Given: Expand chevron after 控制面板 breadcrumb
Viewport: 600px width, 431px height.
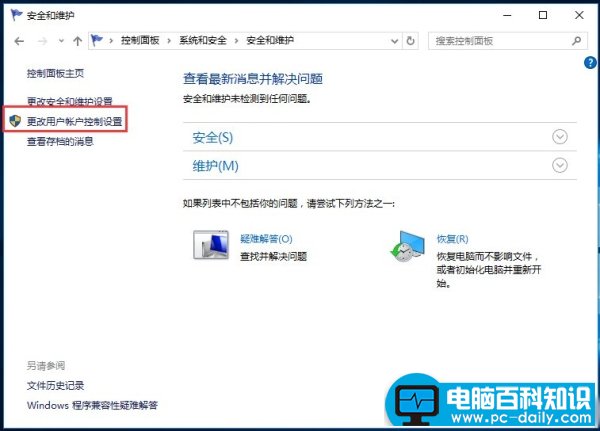Looking at the screenshot, I should 169,41.
